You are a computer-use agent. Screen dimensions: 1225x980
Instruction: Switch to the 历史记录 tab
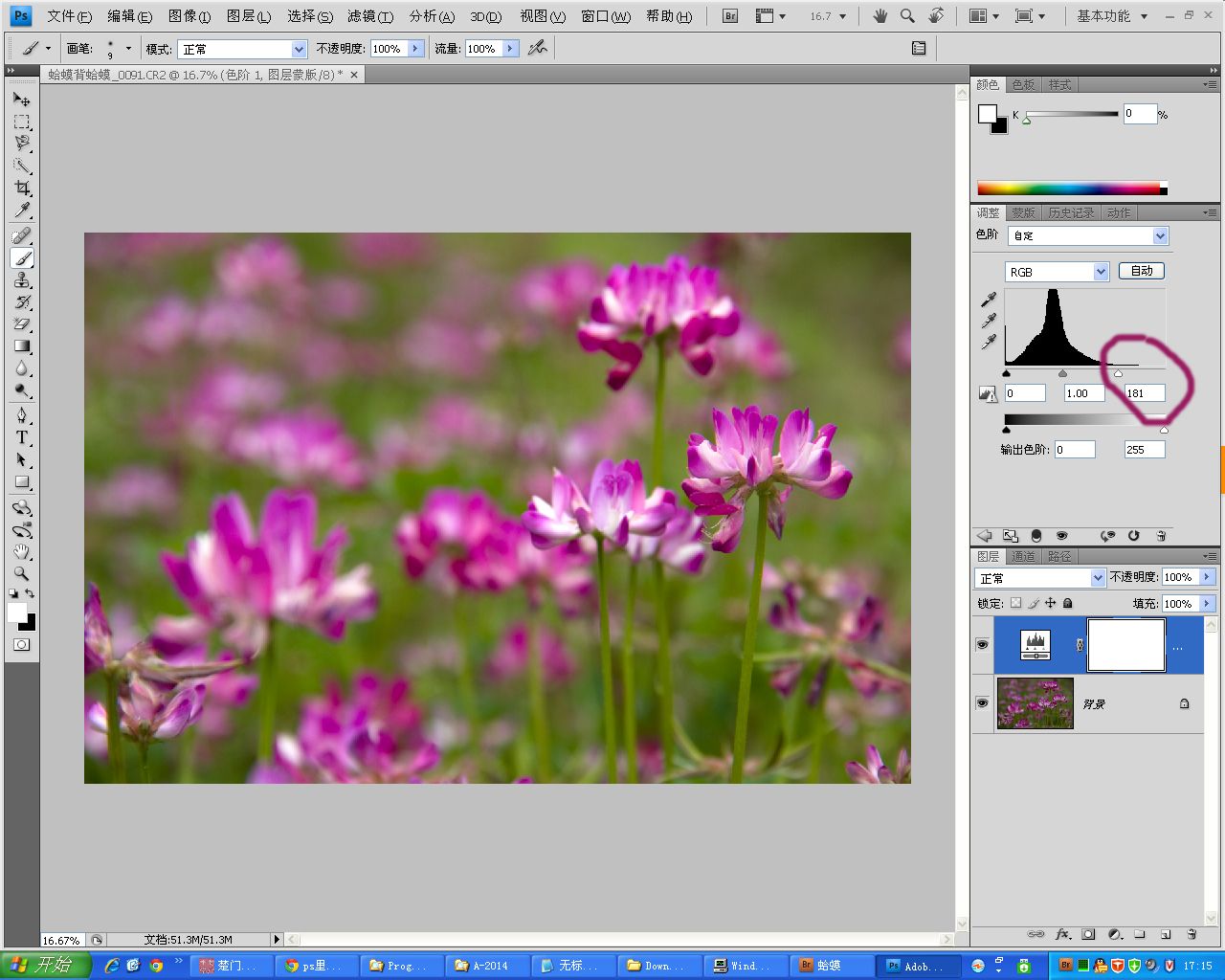(1071, 212)
